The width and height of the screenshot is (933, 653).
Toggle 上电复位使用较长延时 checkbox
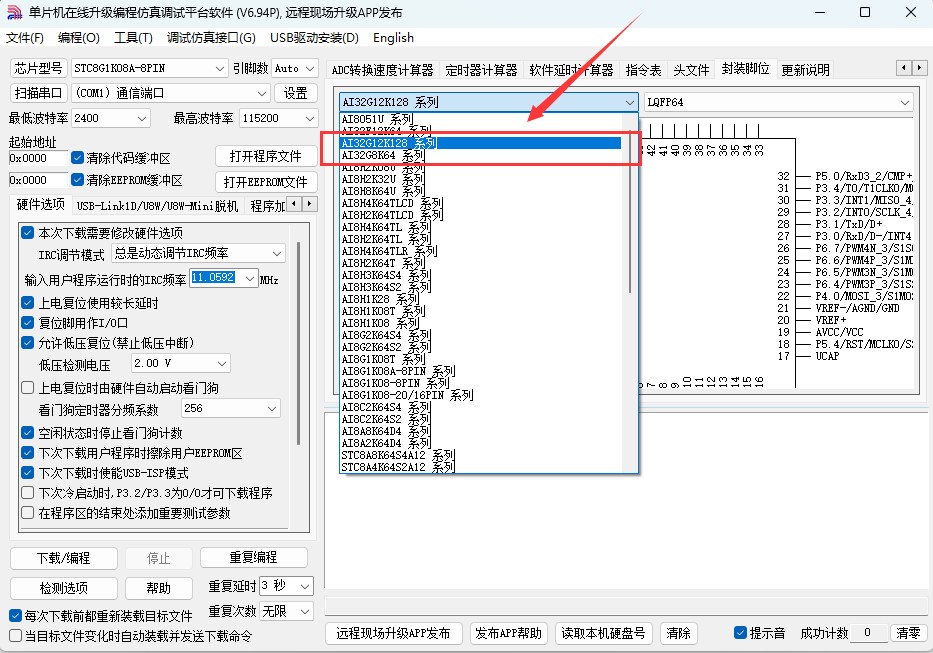tap(27, 303)
